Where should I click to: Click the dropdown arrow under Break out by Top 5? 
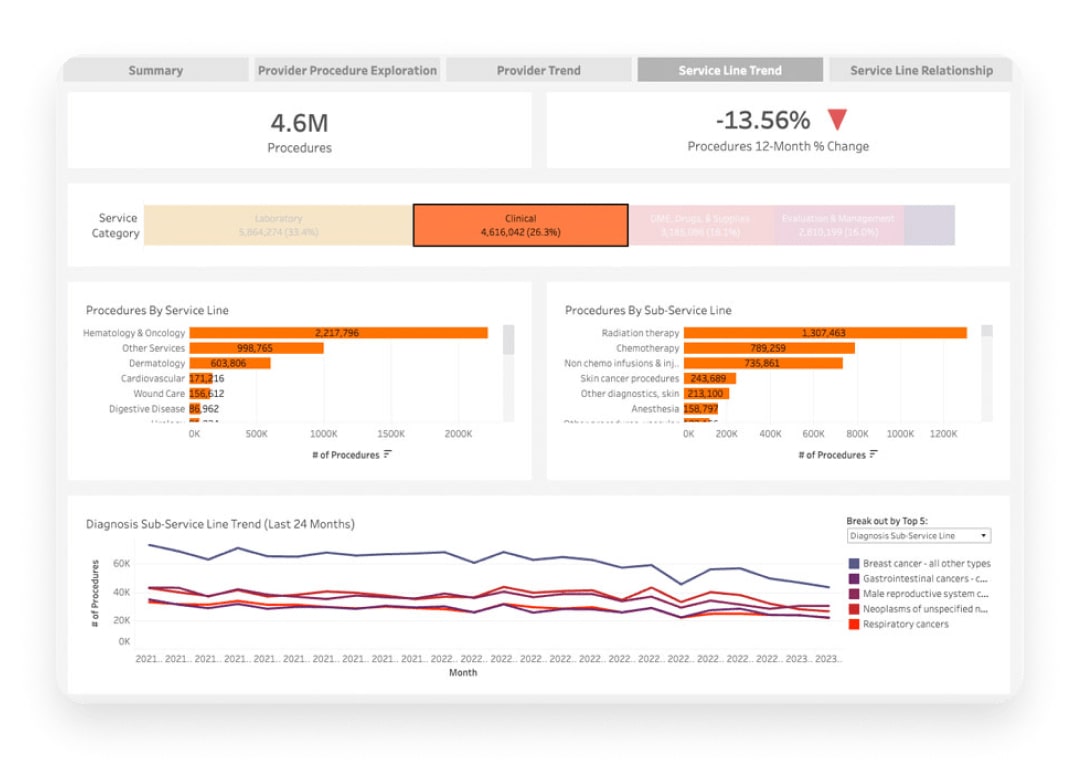click(983, 536)
